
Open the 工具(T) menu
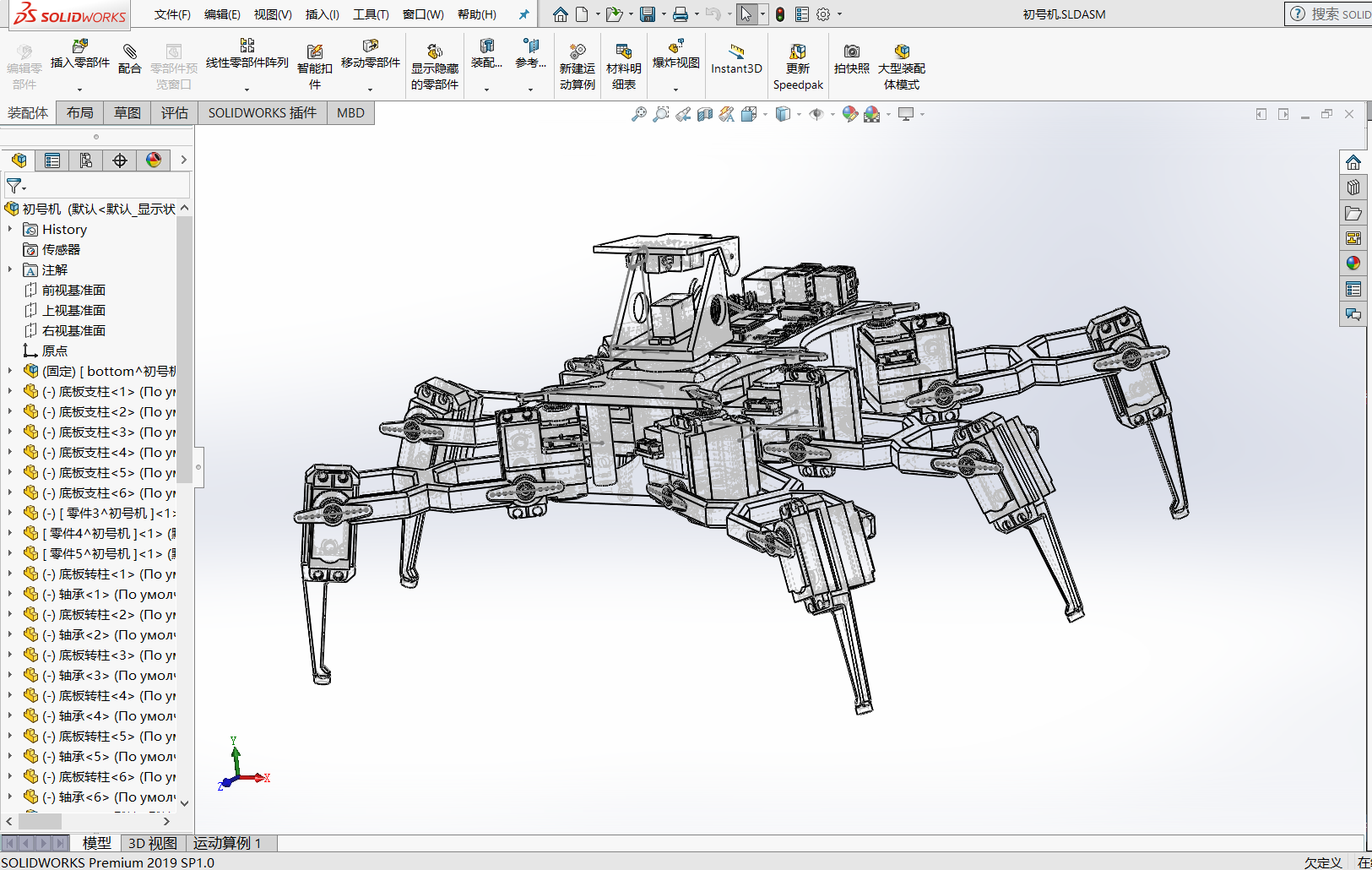[371, 14]
